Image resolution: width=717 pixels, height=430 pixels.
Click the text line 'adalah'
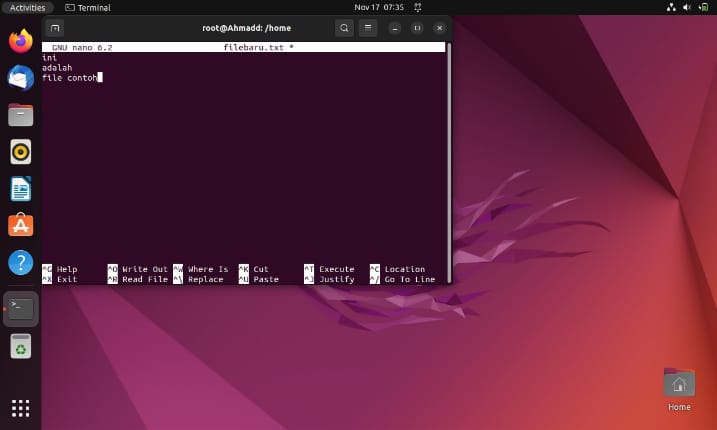tap(57, 68)
